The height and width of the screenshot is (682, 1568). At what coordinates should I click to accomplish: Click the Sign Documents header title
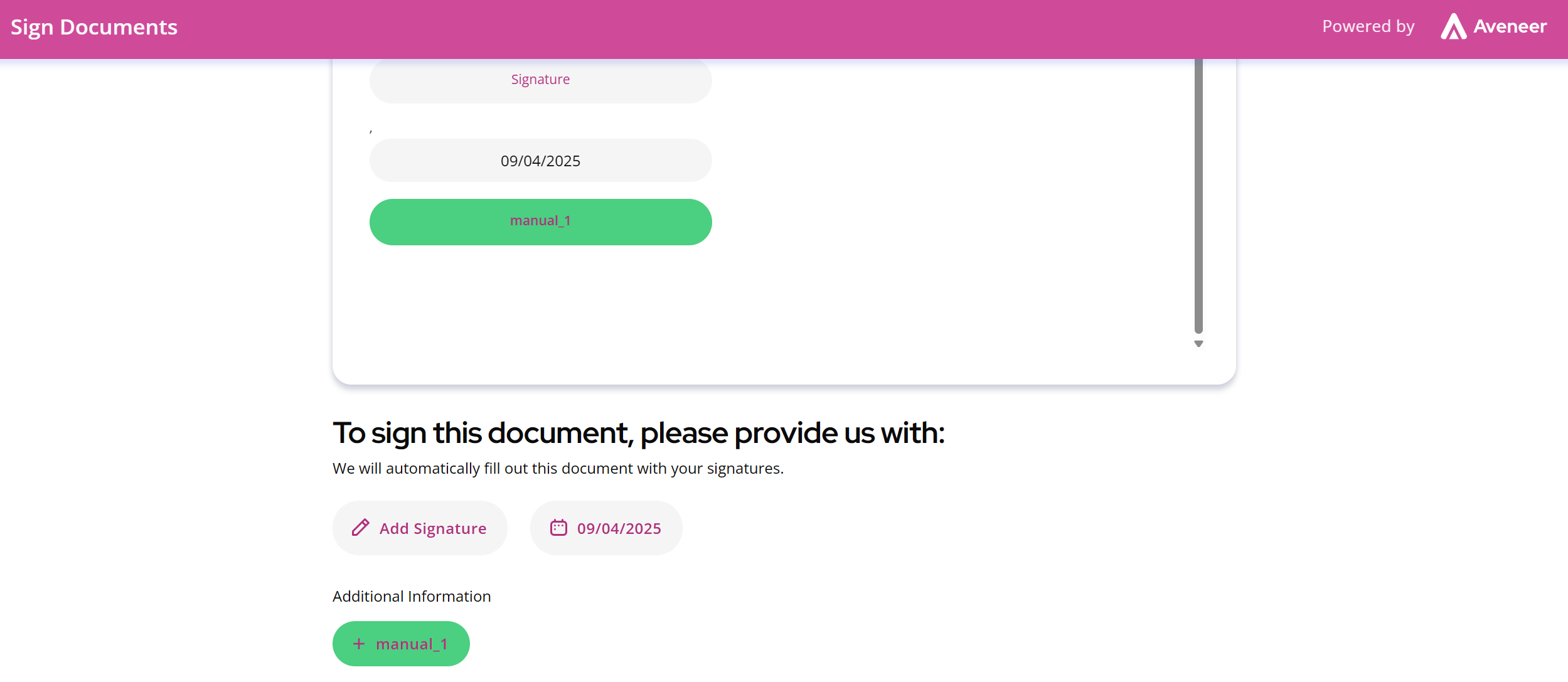tap(94, 27)
